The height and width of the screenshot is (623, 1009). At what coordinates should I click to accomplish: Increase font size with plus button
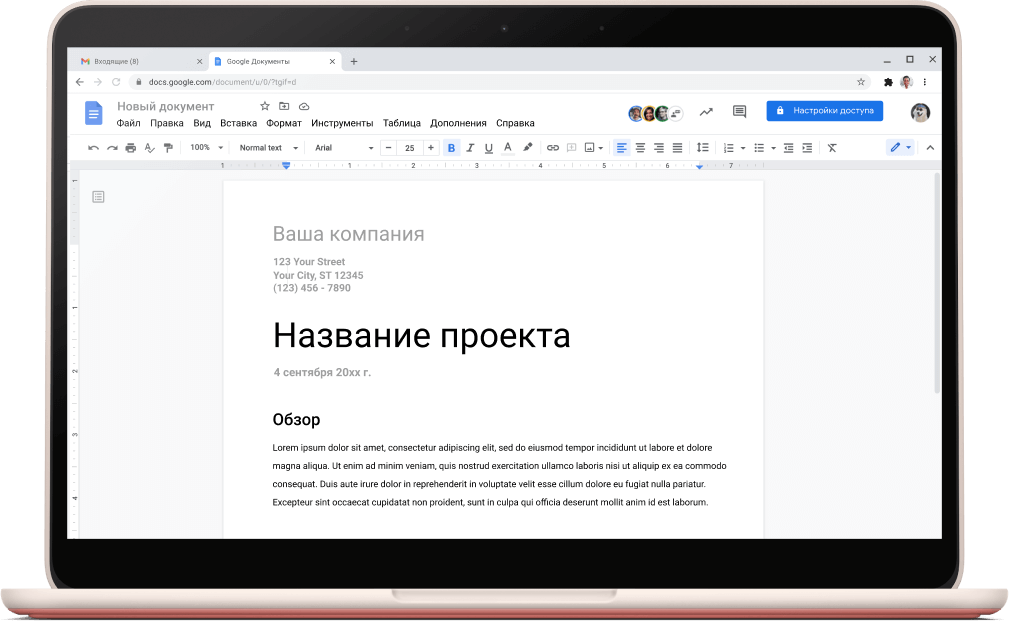[431, 148]
